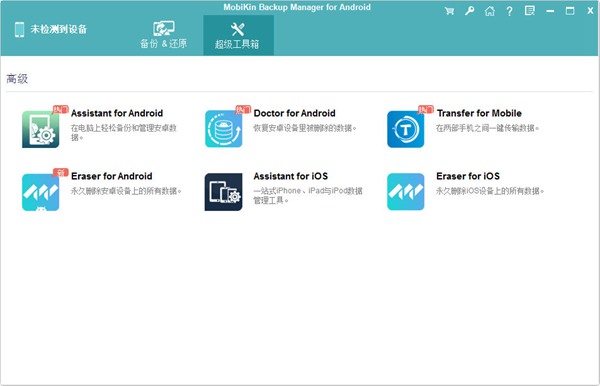Click the 永久删除安卓设备上的所有数据 description
This screenshot has width=600, height=386.
126,191
